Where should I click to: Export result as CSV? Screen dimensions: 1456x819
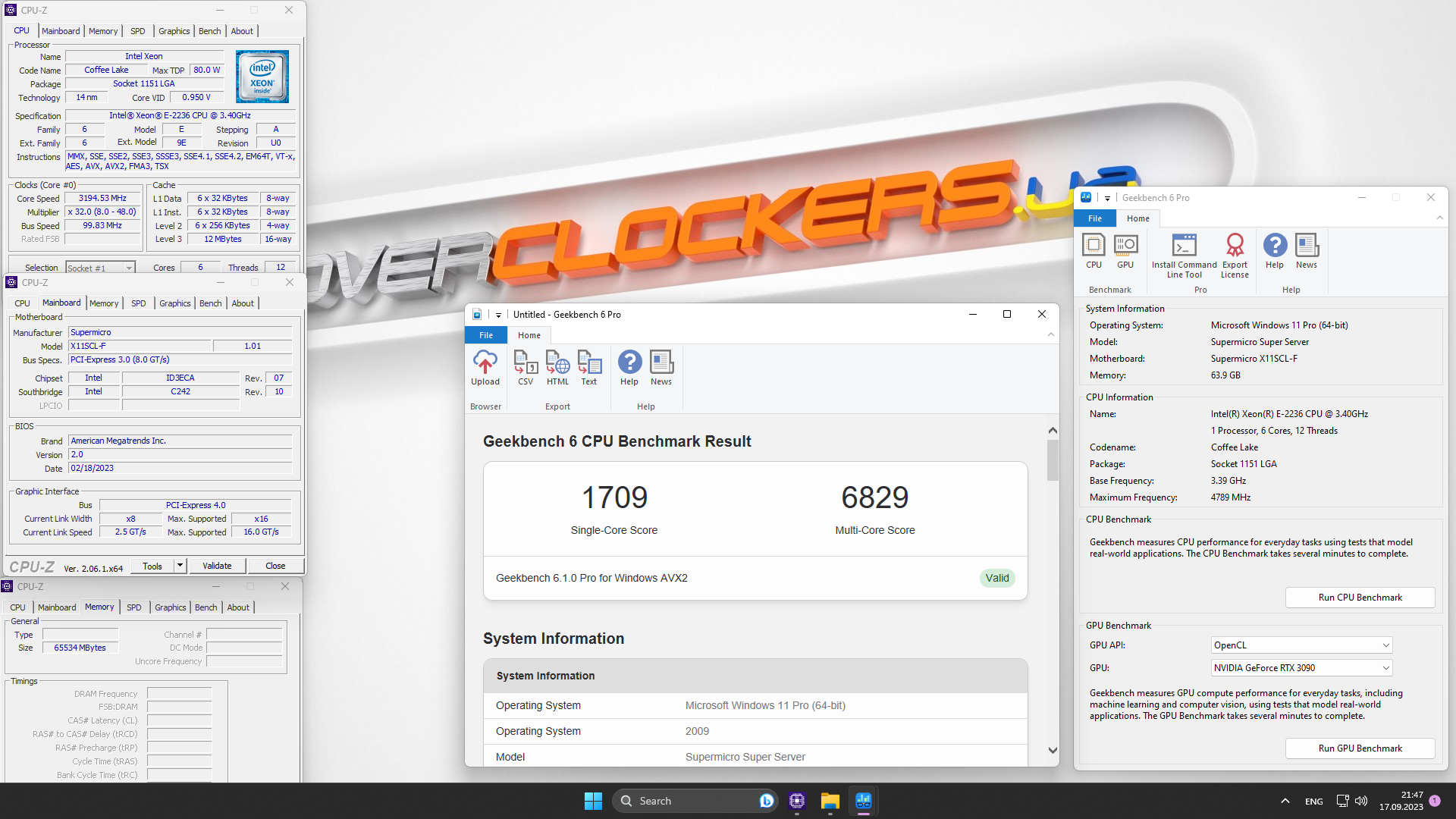pyautogui.click(x=526, y=369)
